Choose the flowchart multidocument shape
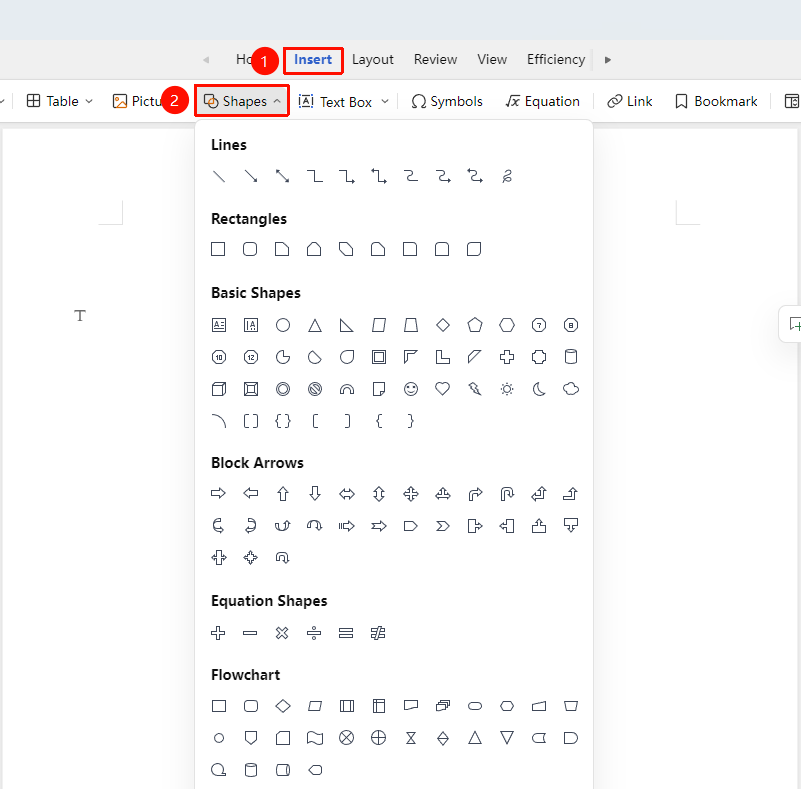Screen dimensions: 801x789 442,706
